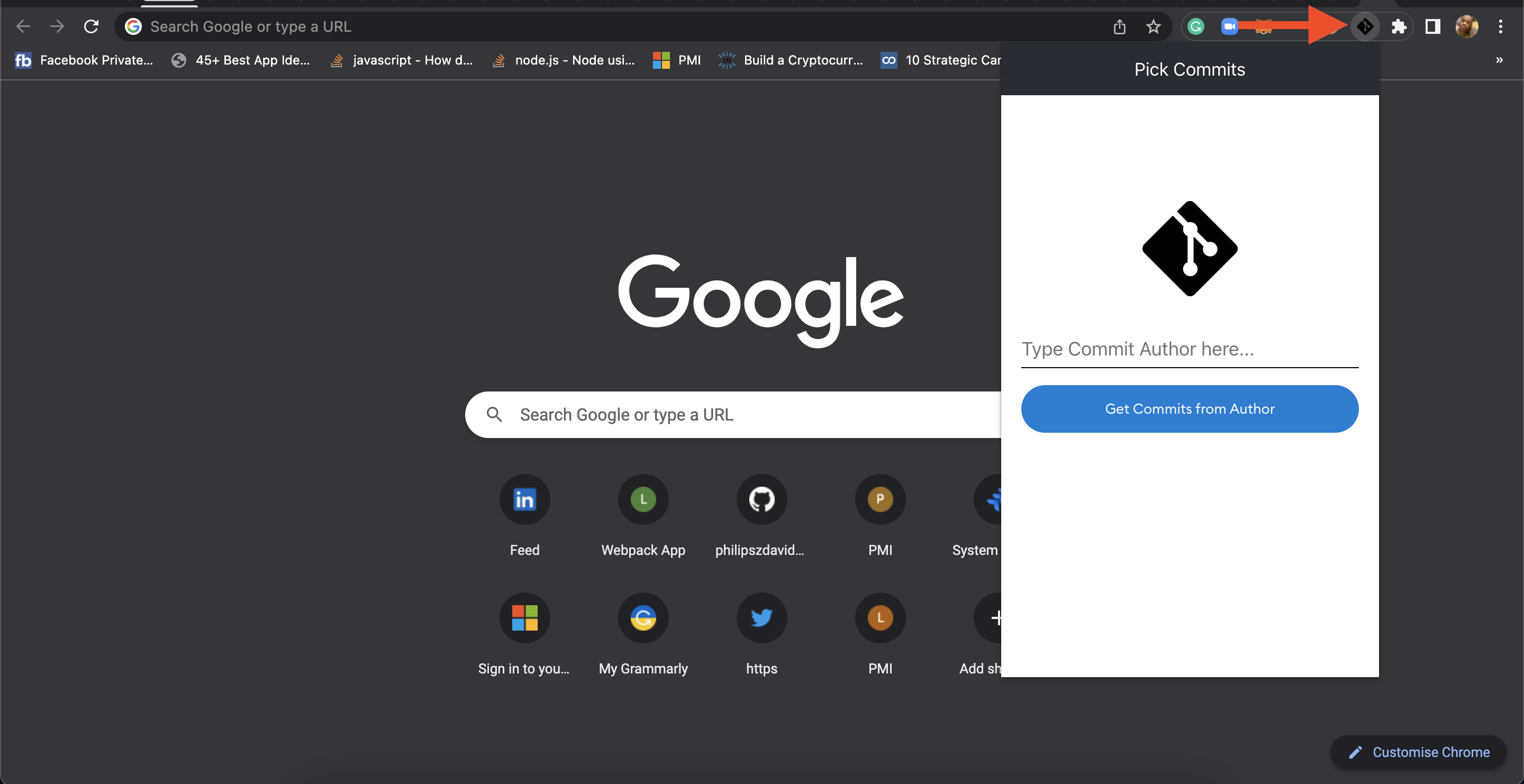Screen dimensions: 1524x784
Task: Open Chrome three-dot menu
Action: click(x=1500, y=26)
